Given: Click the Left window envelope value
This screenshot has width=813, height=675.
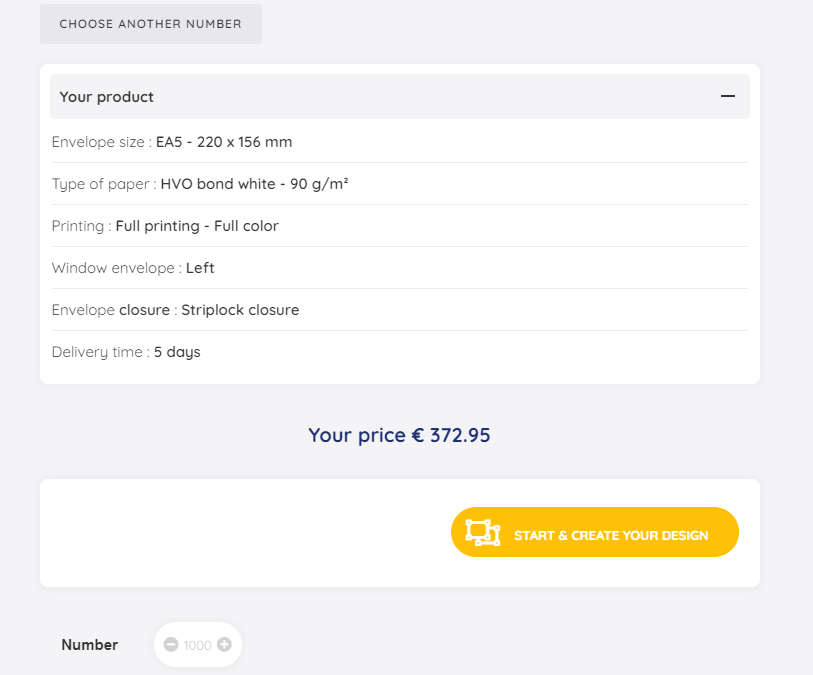Looking at the screenshot, I should pos(200,268).
